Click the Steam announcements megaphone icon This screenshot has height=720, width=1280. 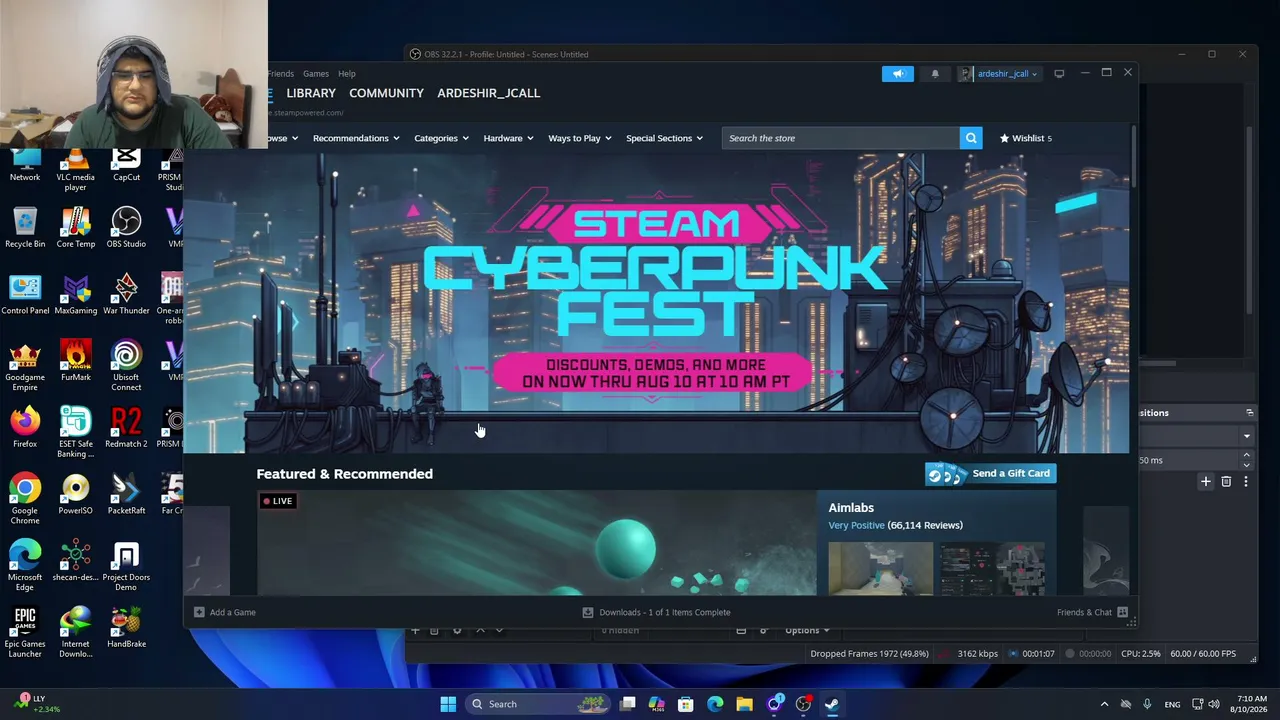coord(897,73)
